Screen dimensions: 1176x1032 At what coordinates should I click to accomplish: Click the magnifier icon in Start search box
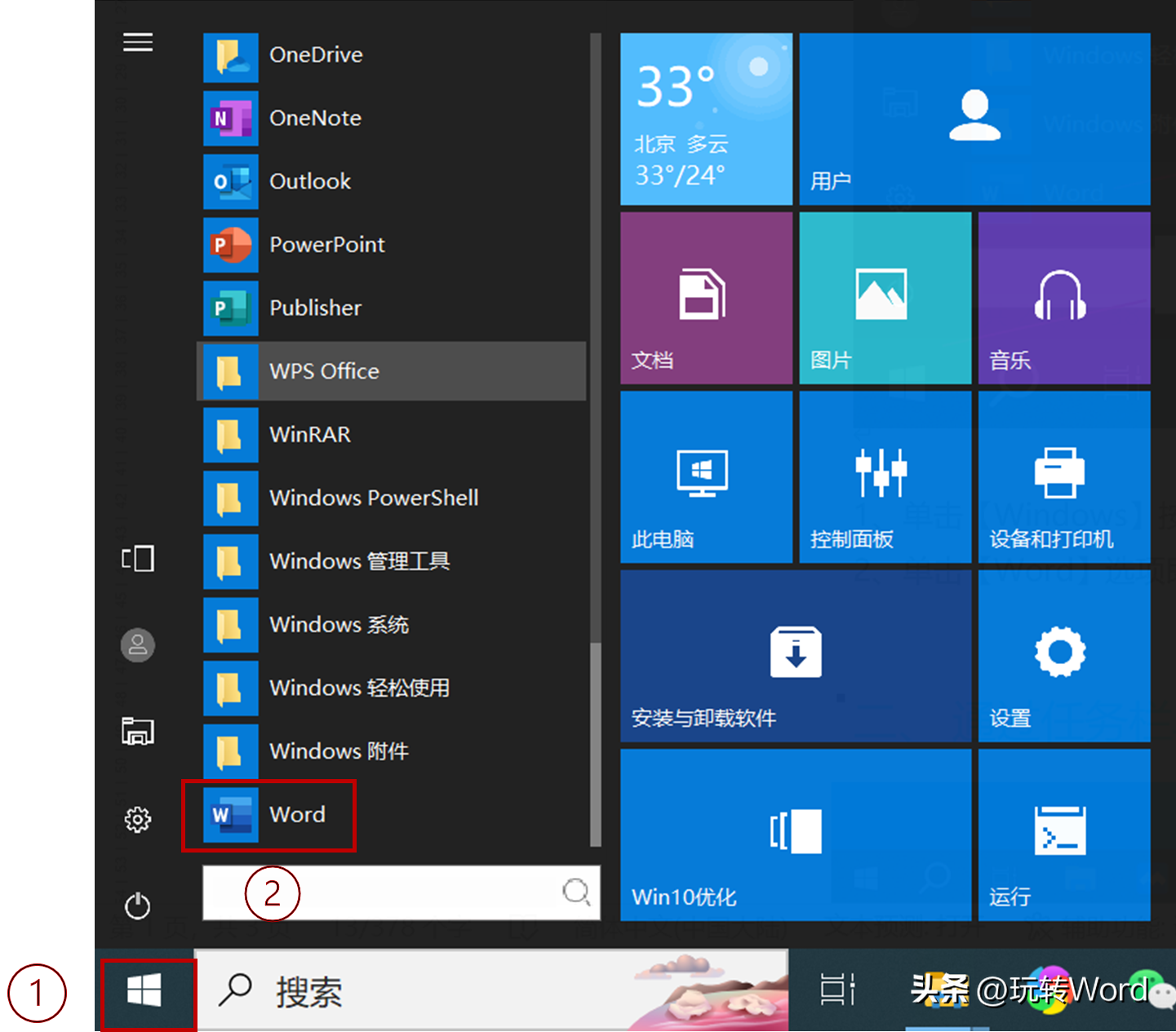577,892
